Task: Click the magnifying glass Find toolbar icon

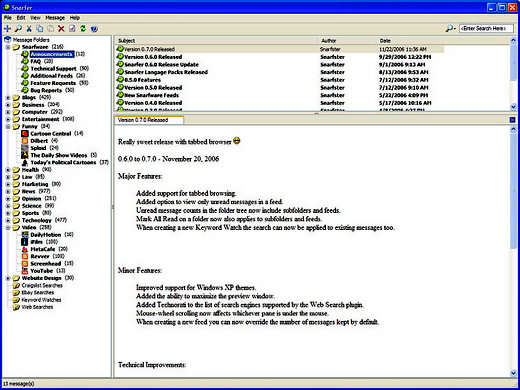Action: (x=18, y=29)
